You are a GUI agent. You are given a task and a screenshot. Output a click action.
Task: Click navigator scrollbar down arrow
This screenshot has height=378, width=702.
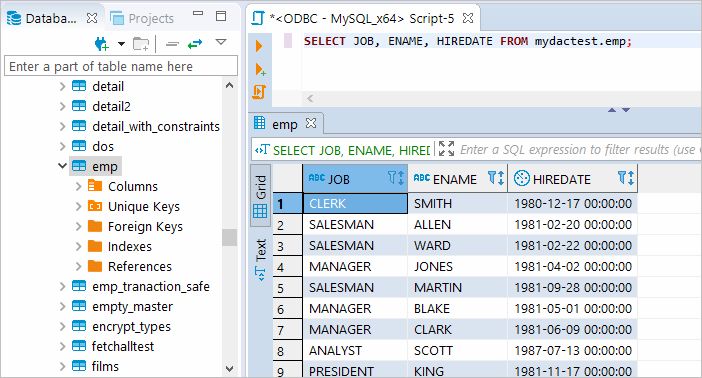click(x=230, y=369)
